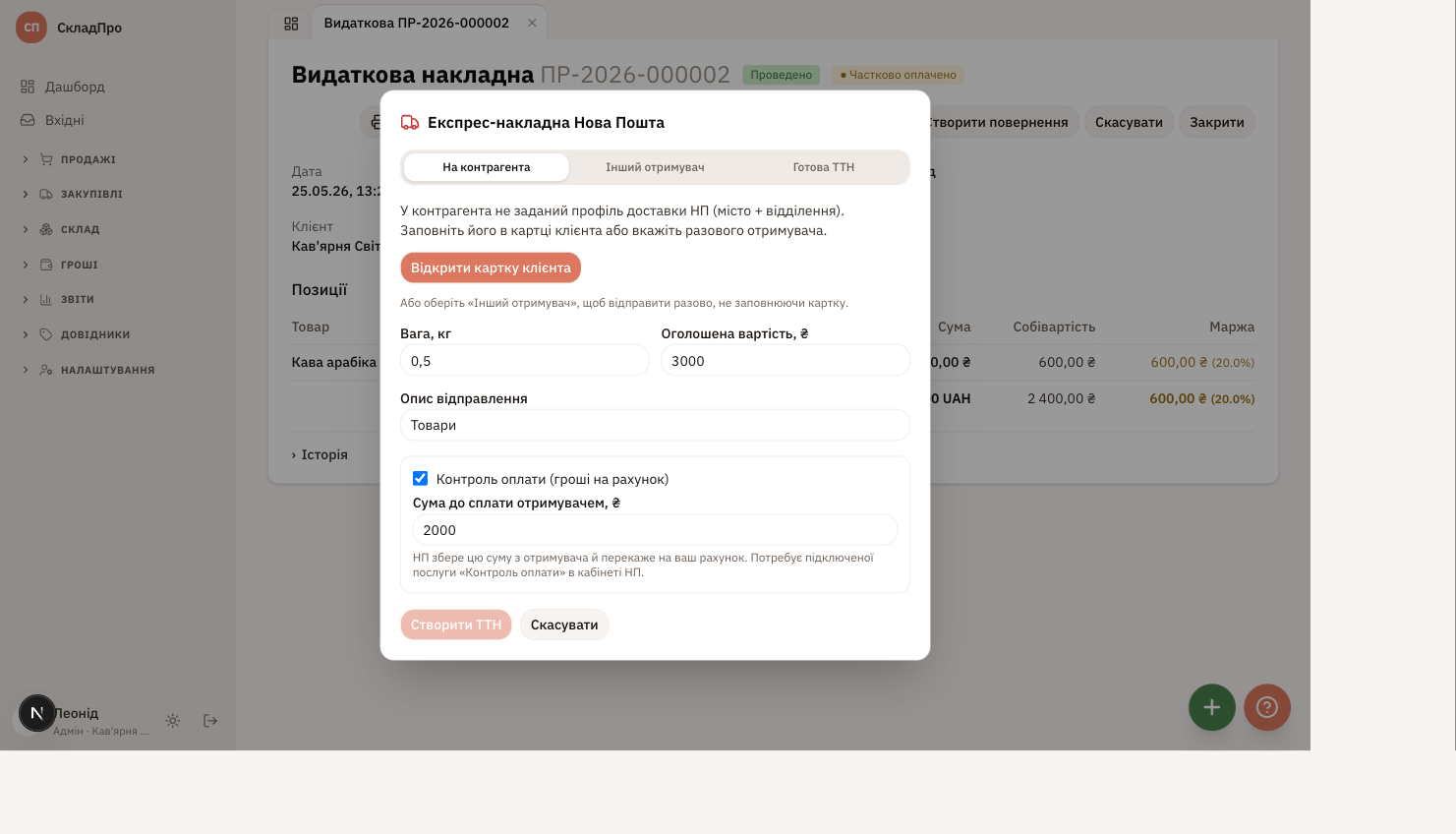The height and width of the screenshot is (834, 1456).
Task: Uncheck Контроль оплати checkbox
Action: 420,479
